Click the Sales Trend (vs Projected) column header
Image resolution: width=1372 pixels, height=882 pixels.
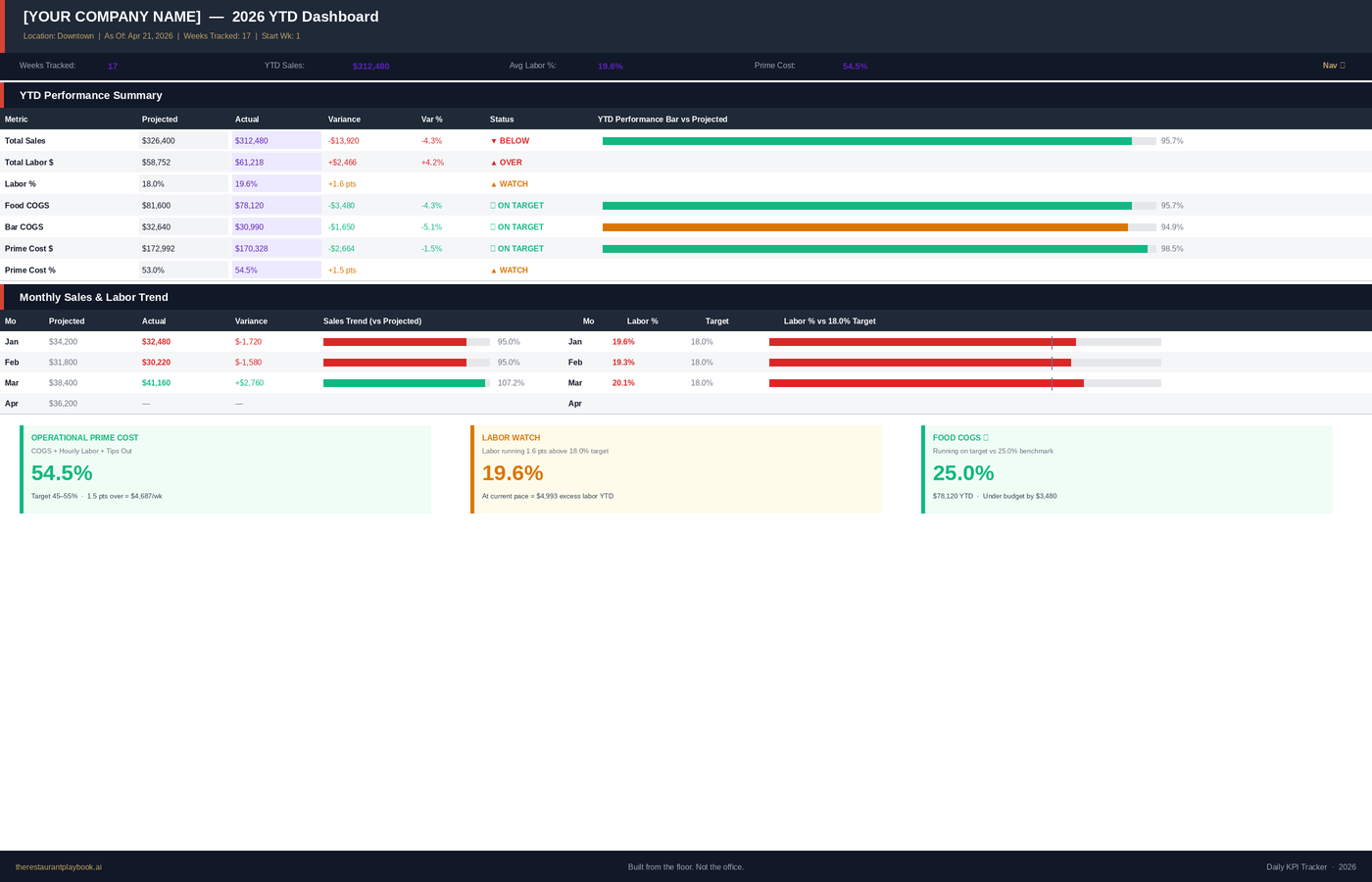click(x=372, y=321)
